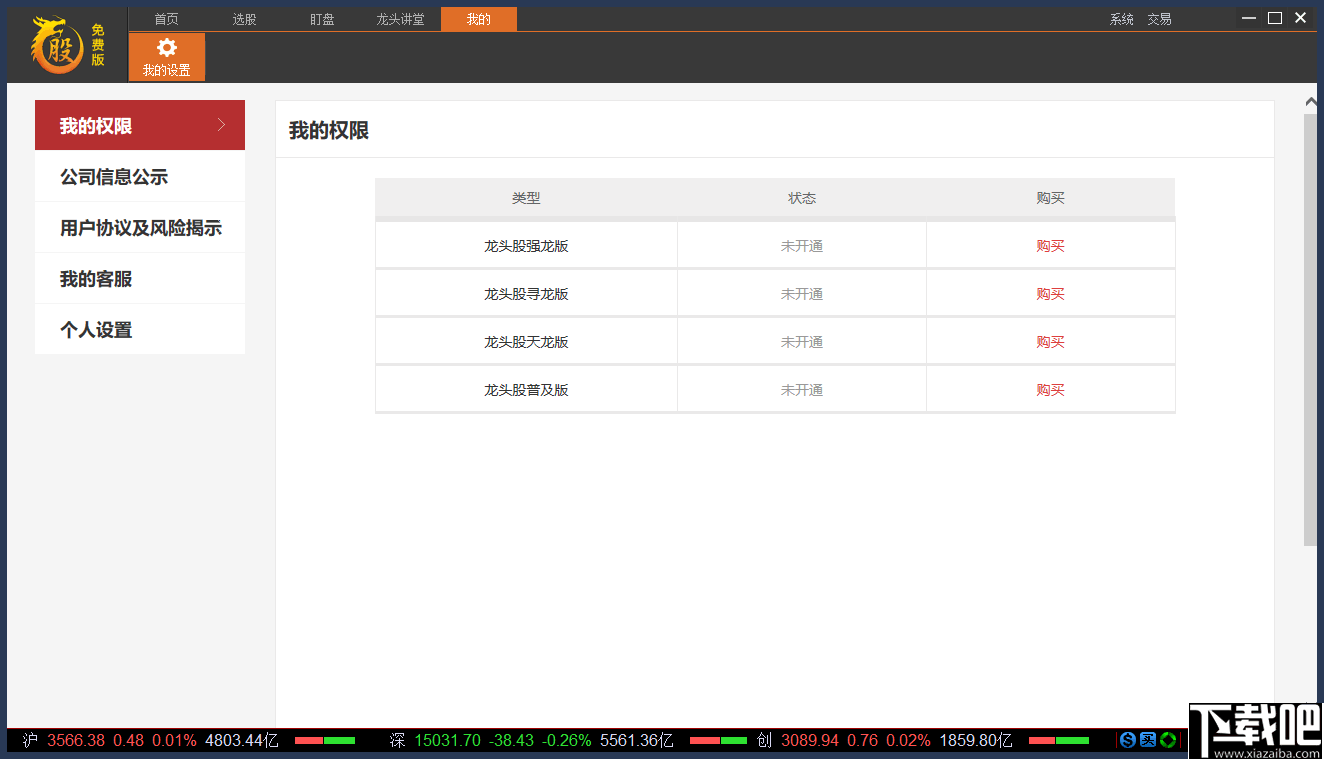Viewport: 1324px width, 759px height.
Task: Select the 龙头股寻龙版 type cell
Action: pos(526,294)
